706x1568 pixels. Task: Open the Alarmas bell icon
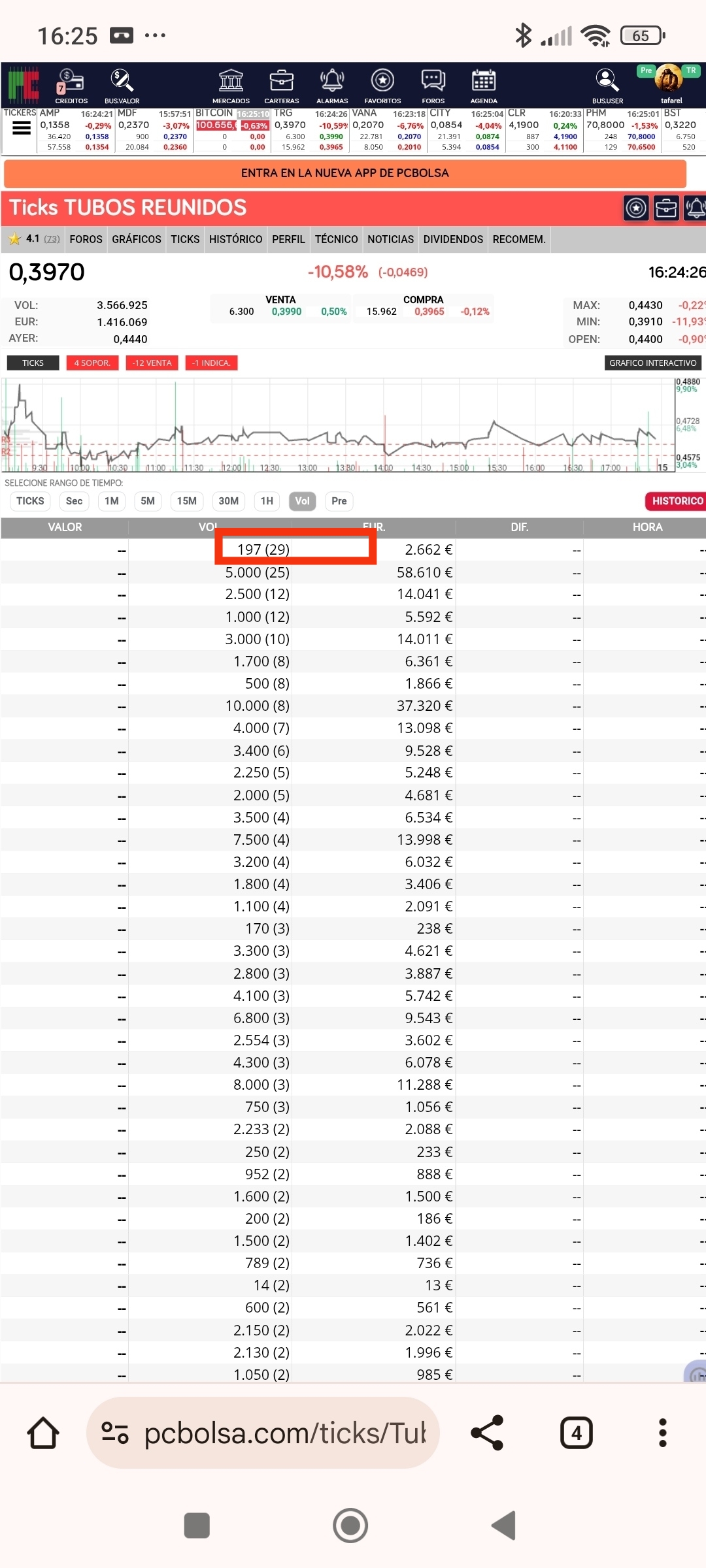pyautogui.click(x=332, y=86)
